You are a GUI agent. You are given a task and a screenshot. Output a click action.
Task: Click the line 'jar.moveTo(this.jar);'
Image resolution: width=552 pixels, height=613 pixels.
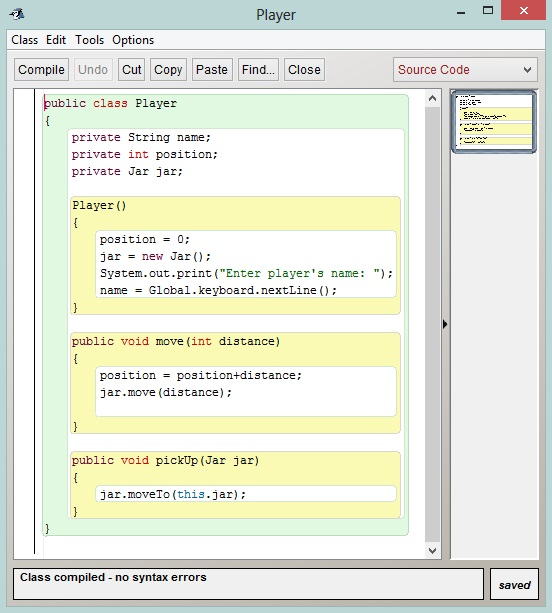tap(173, 495)
